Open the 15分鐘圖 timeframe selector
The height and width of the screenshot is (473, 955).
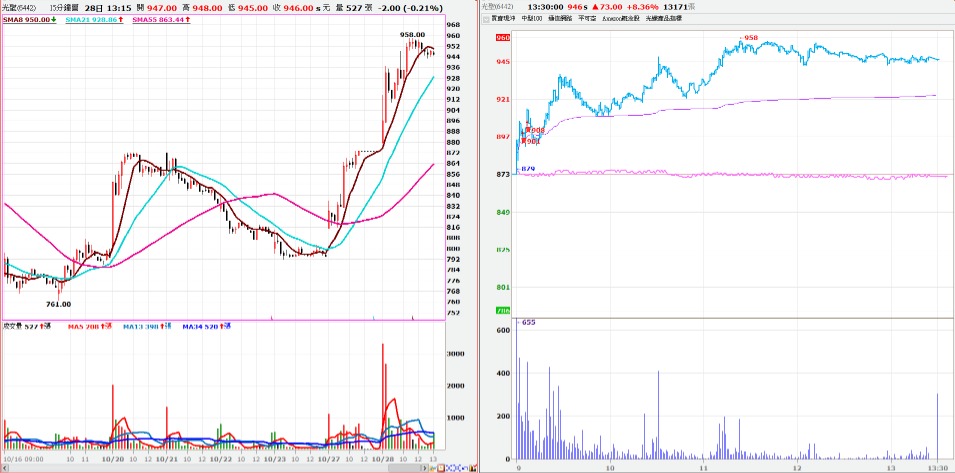coord(66,6)
